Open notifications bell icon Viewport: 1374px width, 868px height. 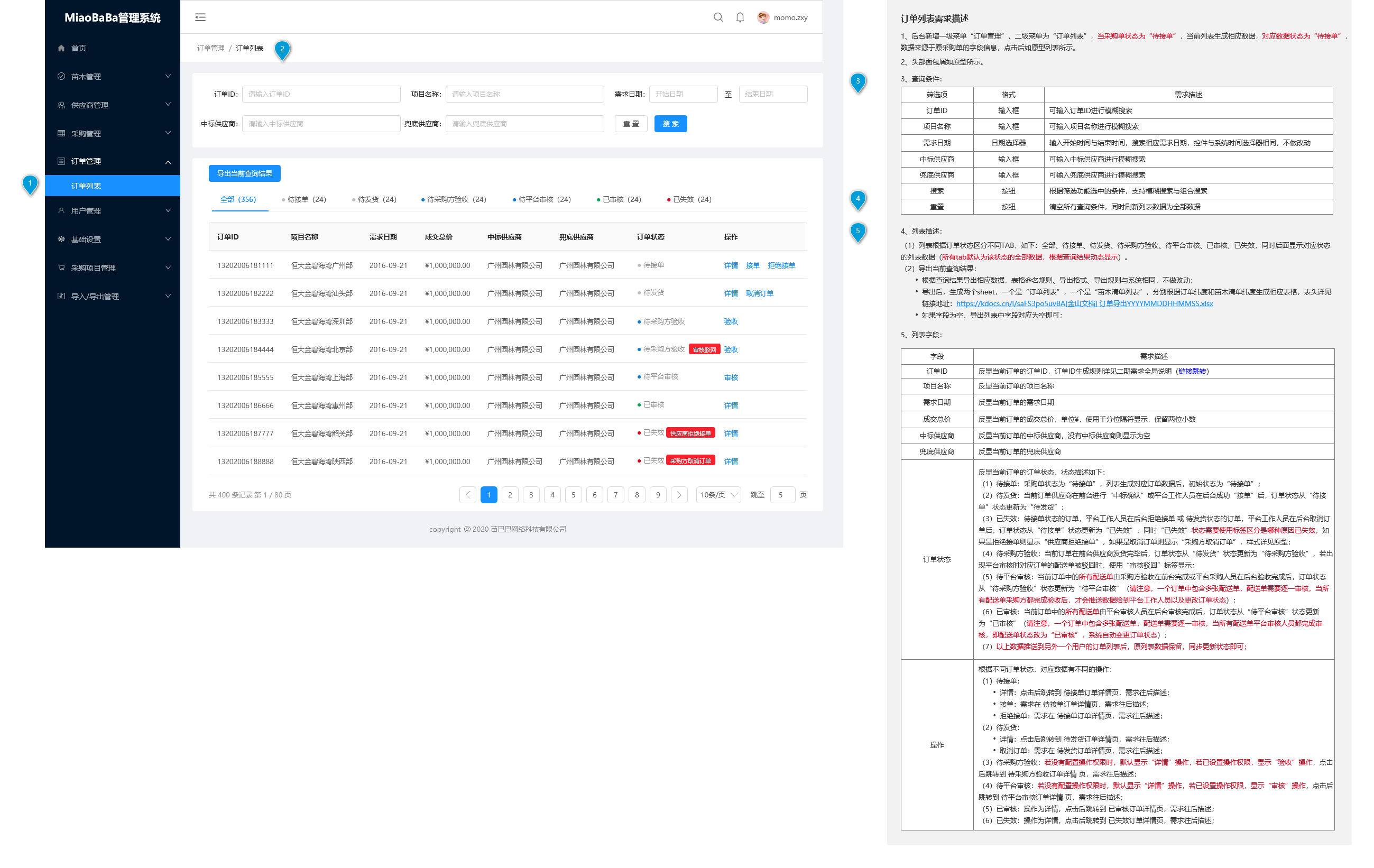(740, 17)
